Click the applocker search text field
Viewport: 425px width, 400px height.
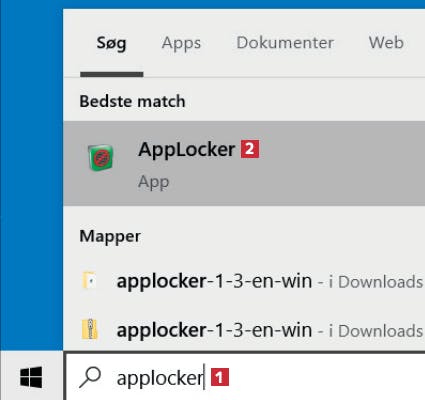click(x=245, y=377)
